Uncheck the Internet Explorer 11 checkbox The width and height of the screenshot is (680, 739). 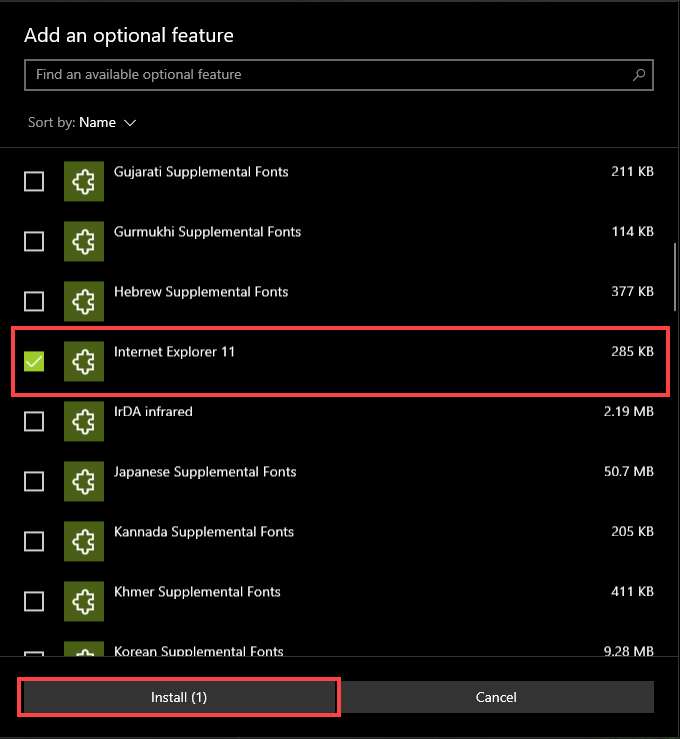click(x=34, y=361)
